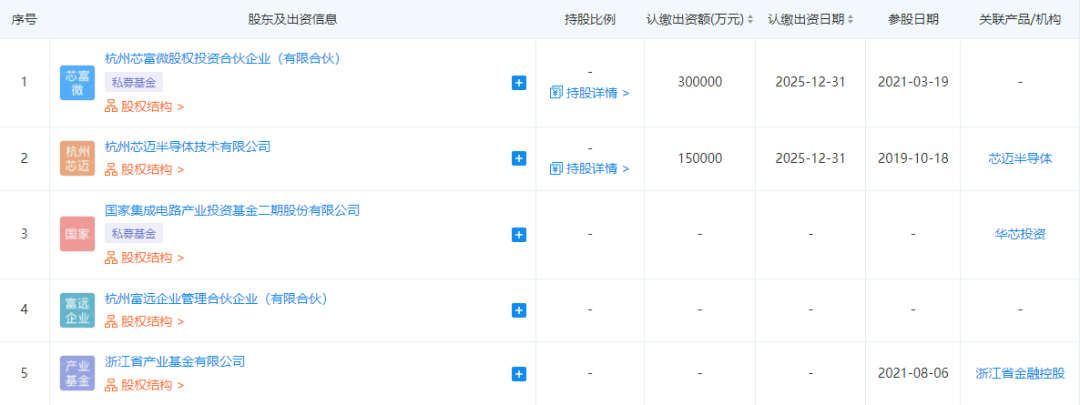Viewport: 1080px width, 405px height.
Task: Open 国家集成电路产业投资基金二期股份有限公司 link
Action: [x=232, y=210]
